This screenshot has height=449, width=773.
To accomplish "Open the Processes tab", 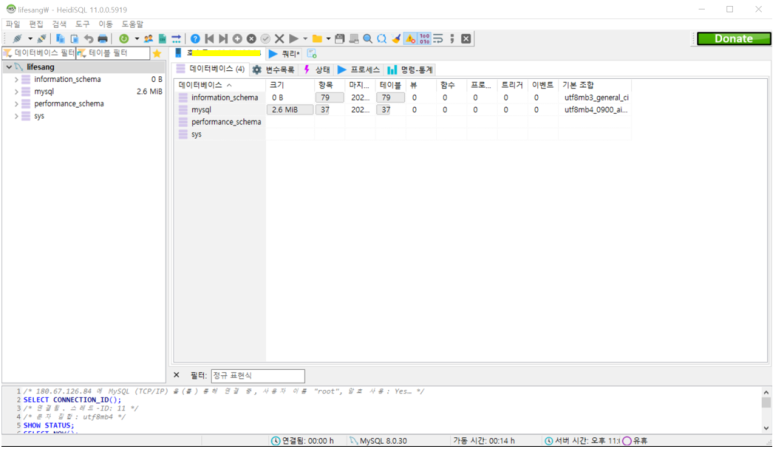I will click(x=359, y=69).
